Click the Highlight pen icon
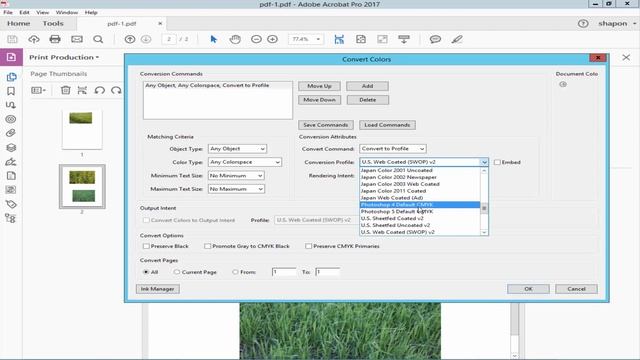Image resolution: width=640 pixels, height=360 pixels. 457,39
